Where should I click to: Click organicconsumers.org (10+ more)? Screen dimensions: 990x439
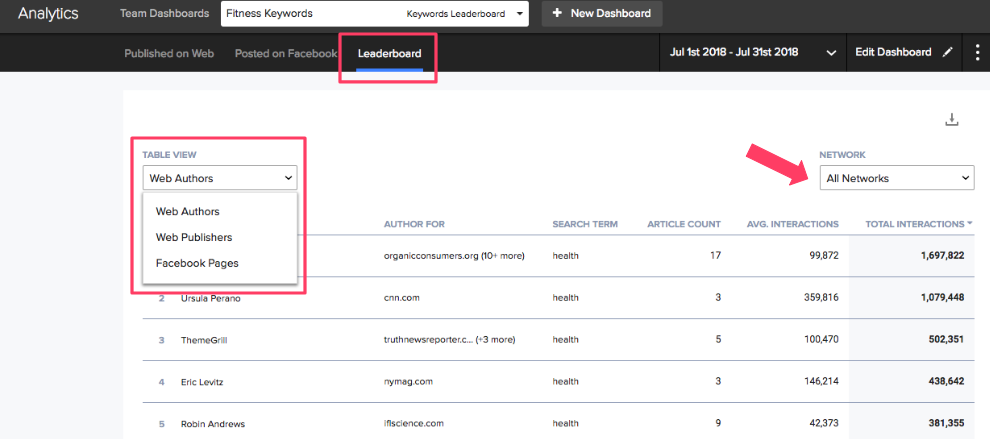[455, 256]
